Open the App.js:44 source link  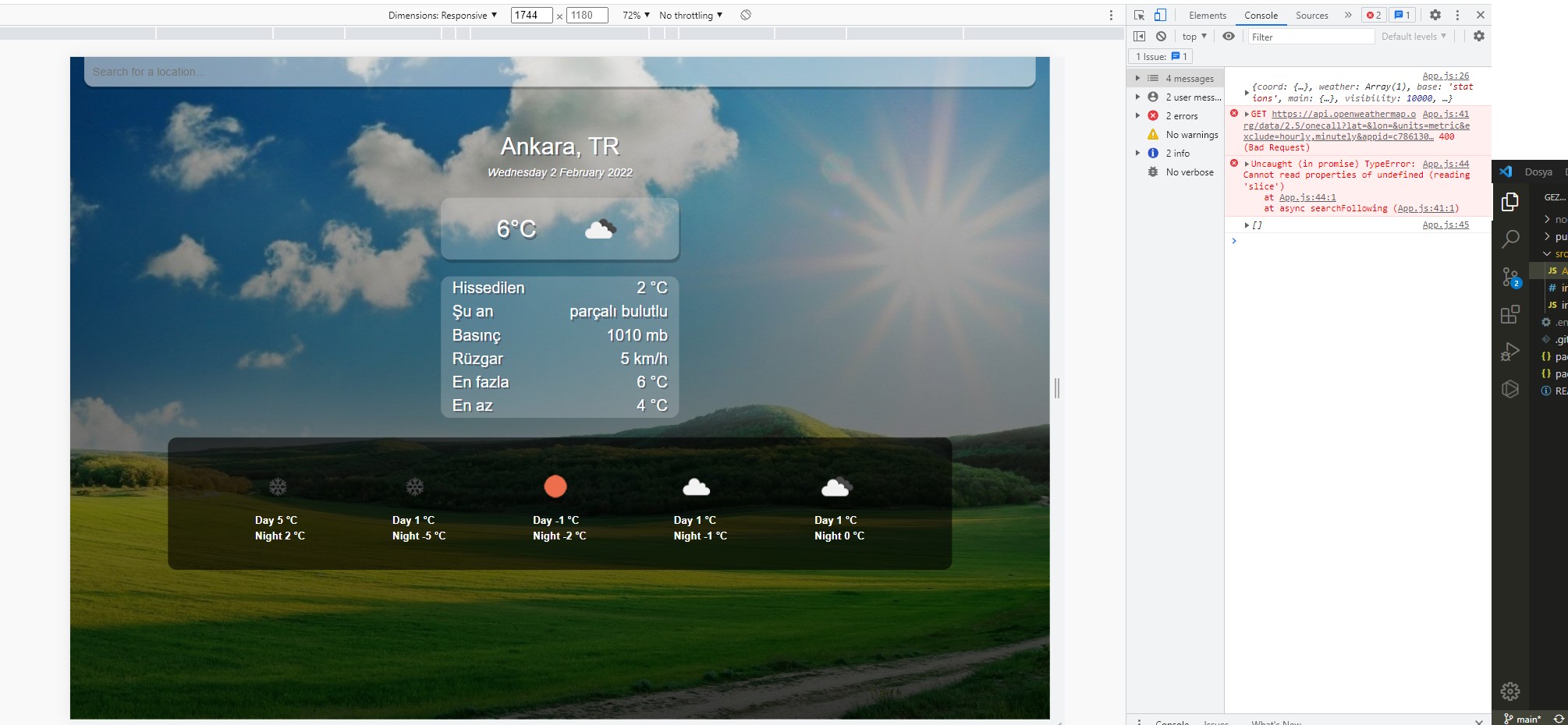(x=1446, y=164)
